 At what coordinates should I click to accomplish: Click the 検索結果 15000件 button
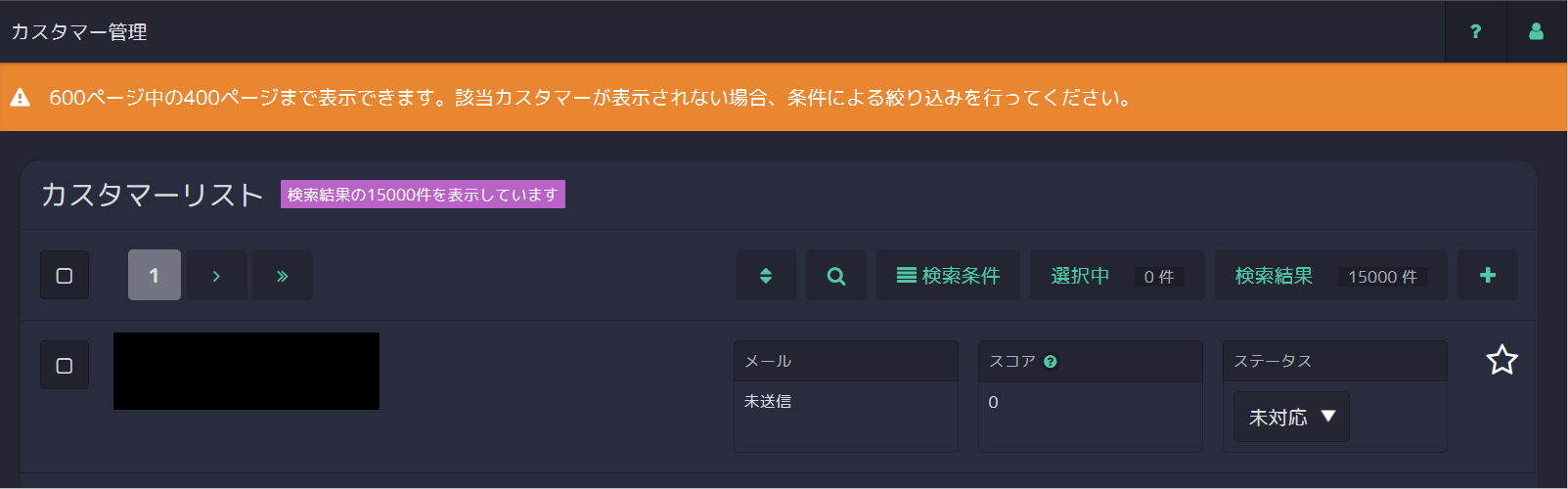pyautogui.click(x=1330, y=276)
